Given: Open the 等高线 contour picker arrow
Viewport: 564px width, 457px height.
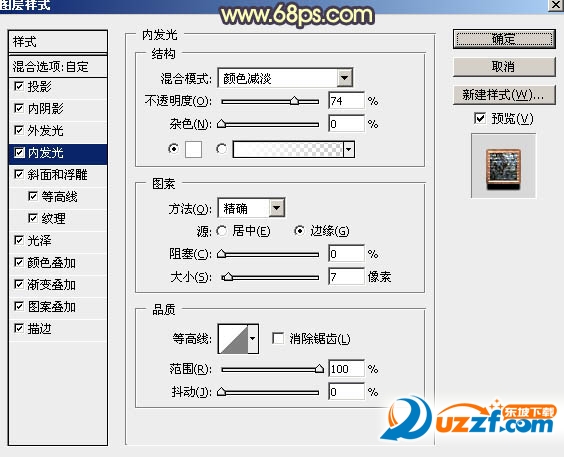Looking at the screenshot, I should pos(253,338).
